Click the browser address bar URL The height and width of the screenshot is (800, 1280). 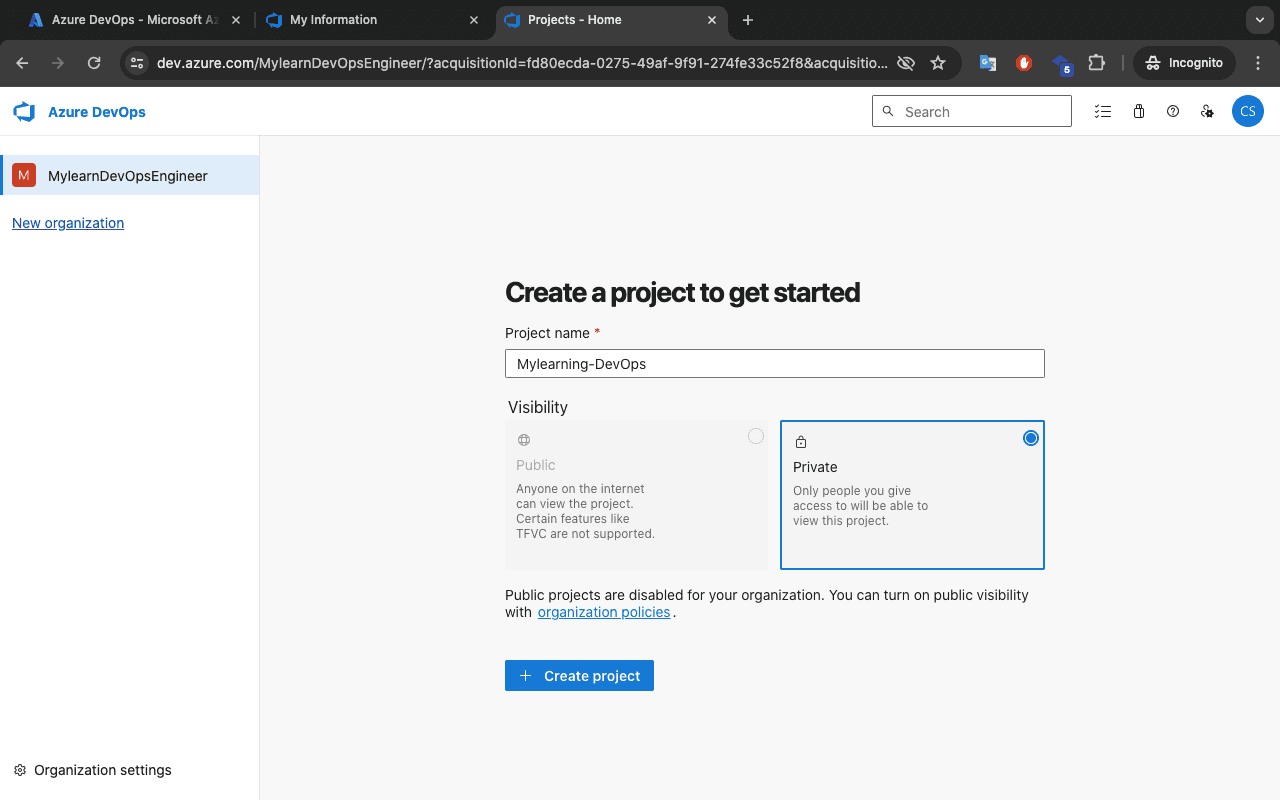coord(522,63)
